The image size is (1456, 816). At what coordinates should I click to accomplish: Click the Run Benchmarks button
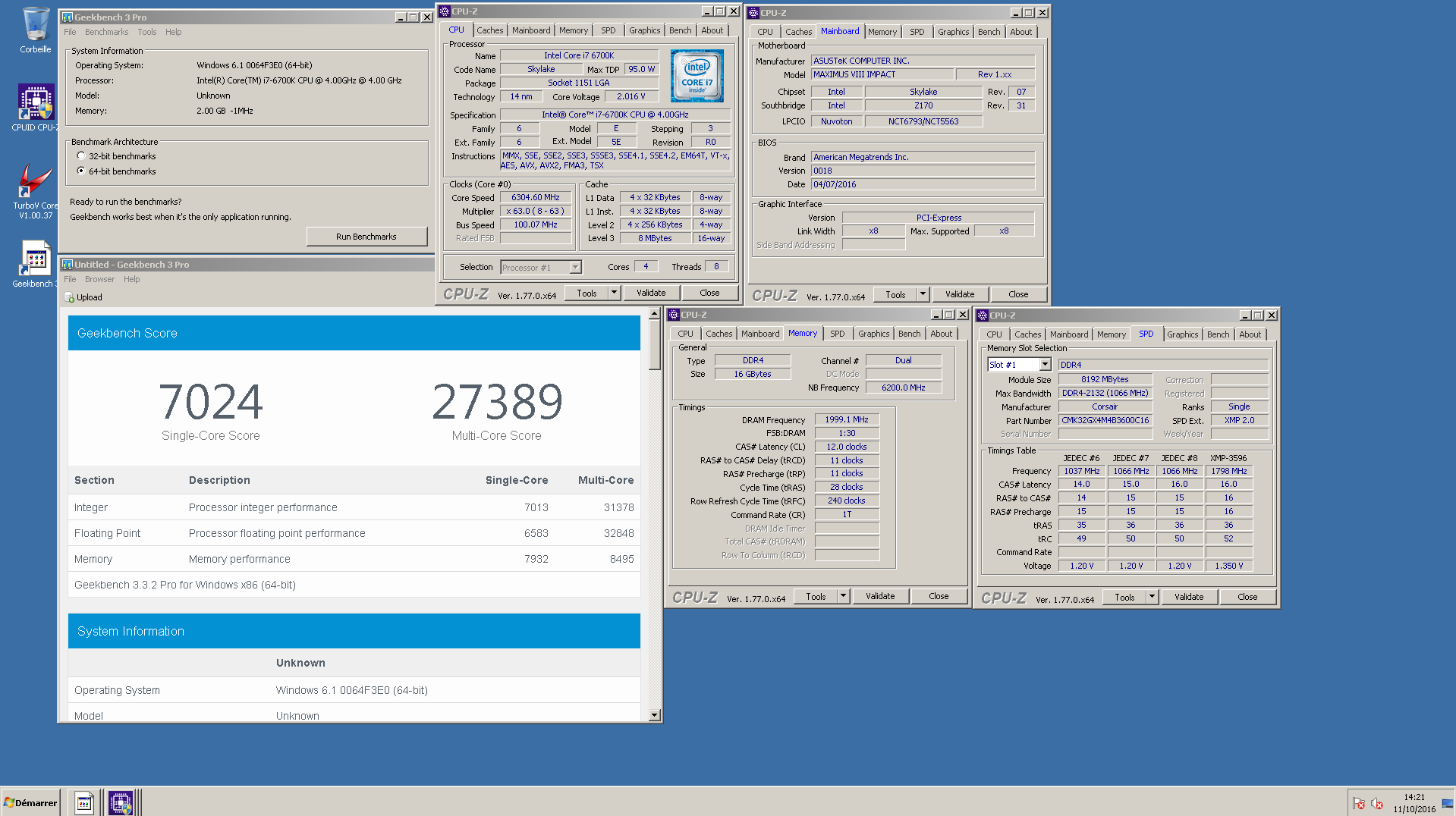(366, 237)
